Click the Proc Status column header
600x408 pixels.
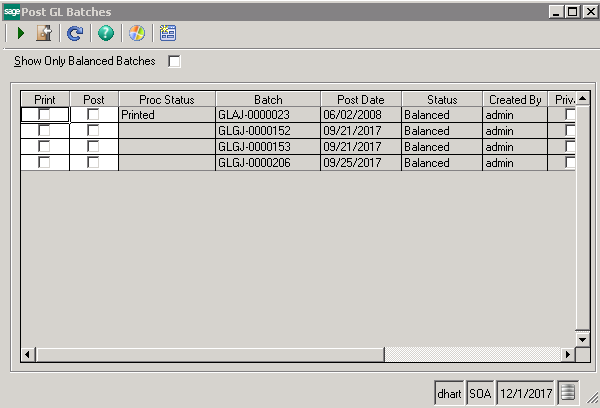point(166,100)
